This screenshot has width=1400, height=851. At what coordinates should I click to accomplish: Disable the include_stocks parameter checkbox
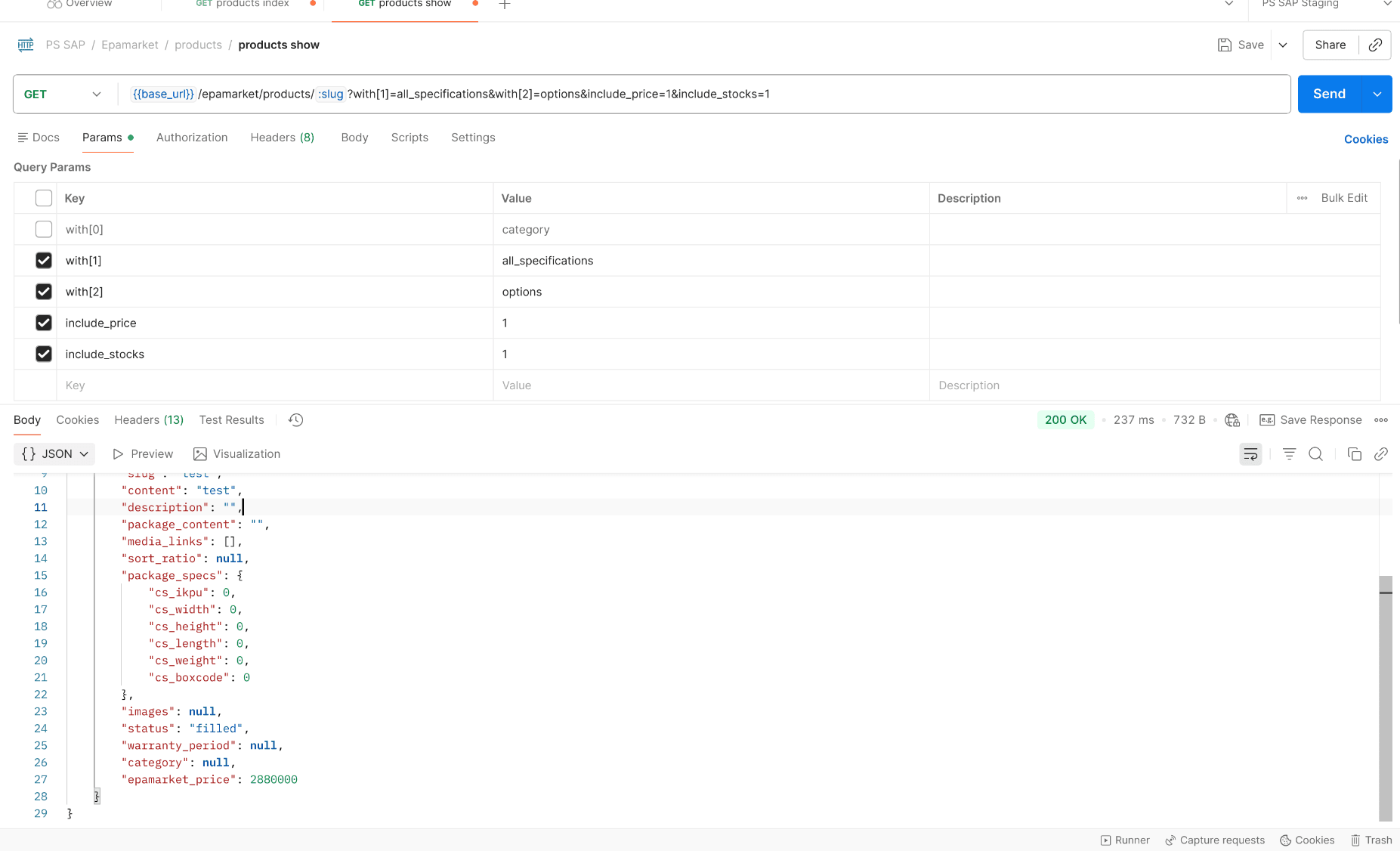[44, 354]
